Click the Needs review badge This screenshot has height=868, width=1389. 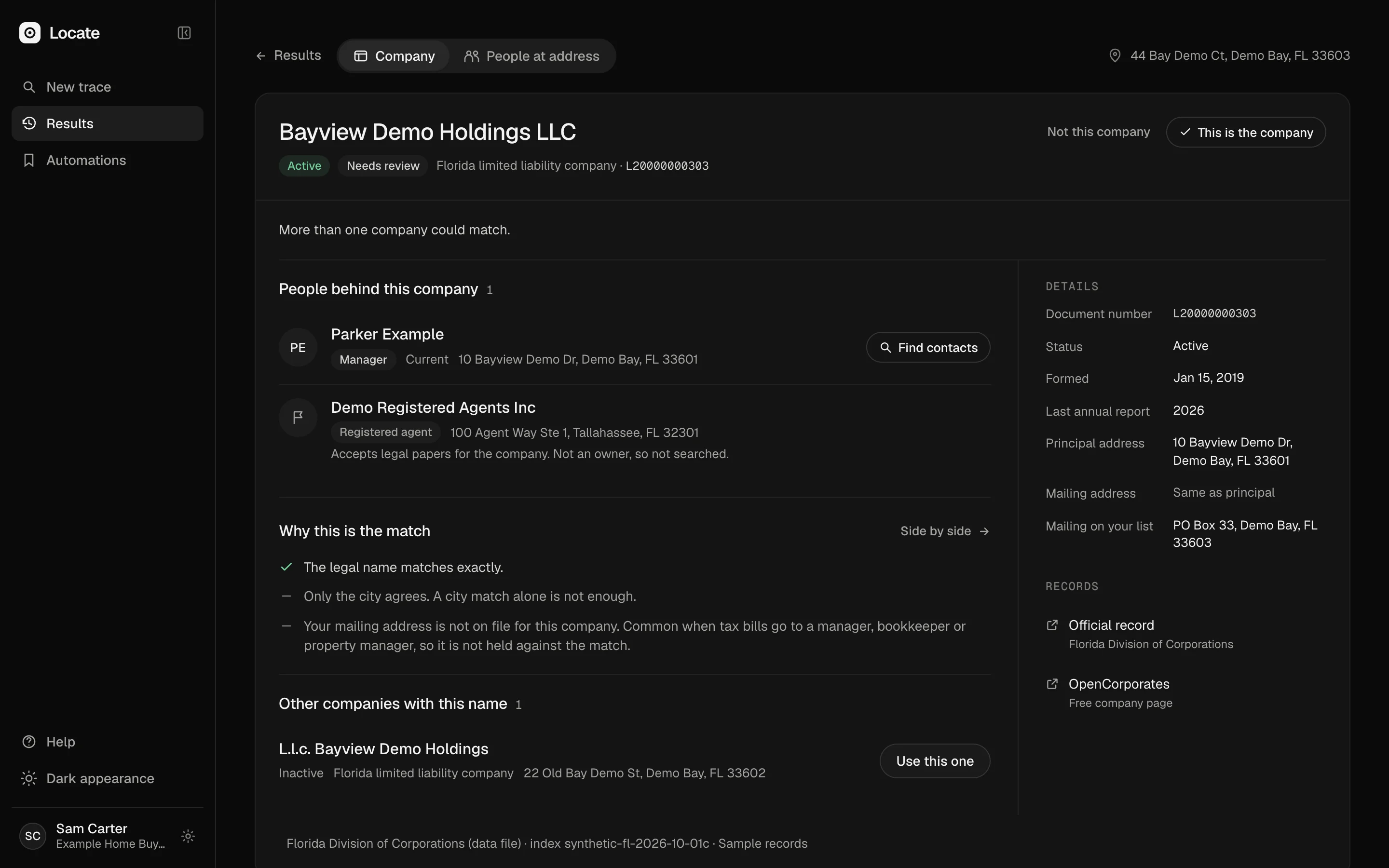click(383, 166)
